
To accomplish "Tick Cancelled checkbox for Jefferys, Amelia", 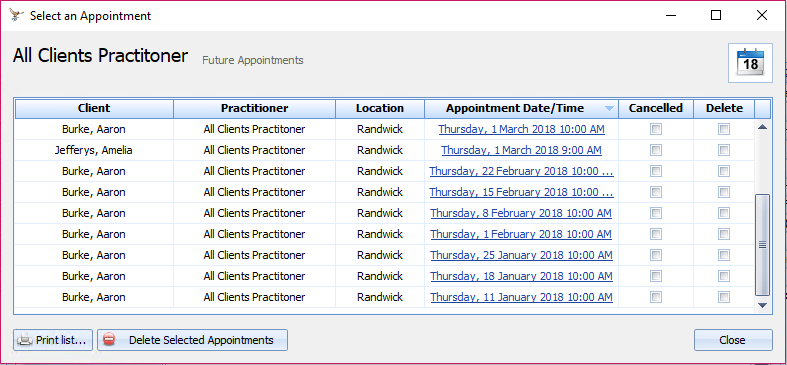I will [x=655, y=150].
